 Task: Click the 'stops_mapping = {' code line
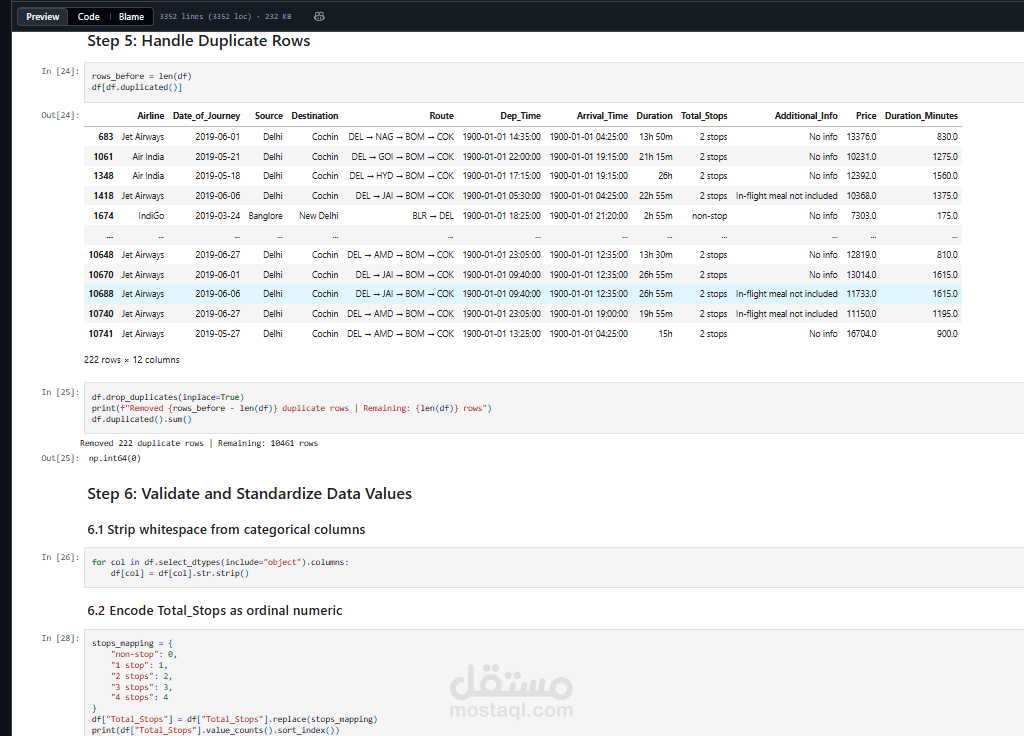[x=132, y=643]
